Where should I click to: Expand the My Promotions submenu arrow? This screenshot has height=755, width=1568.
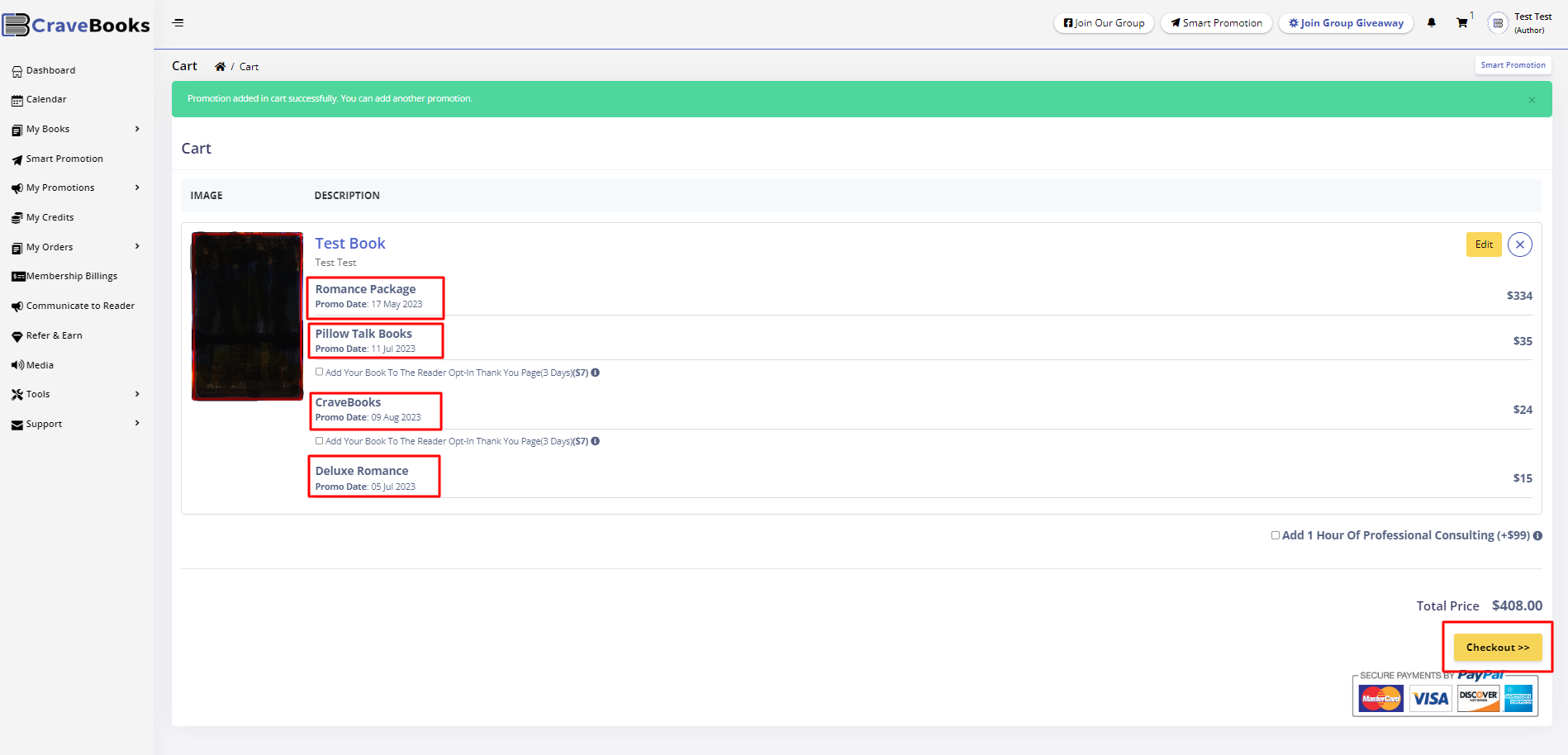pyautogui.click(x=137, y=188)
